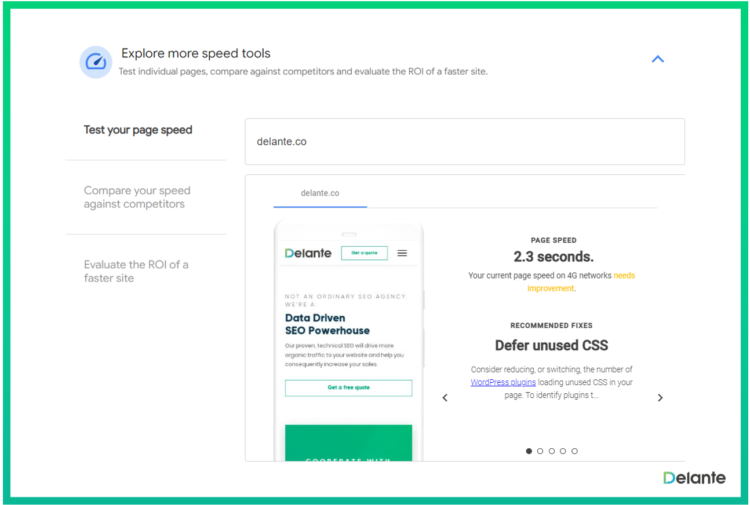This screenshot has width=750, height=505.
Task: Select the delante.co results tab
Action: (320, 193)
